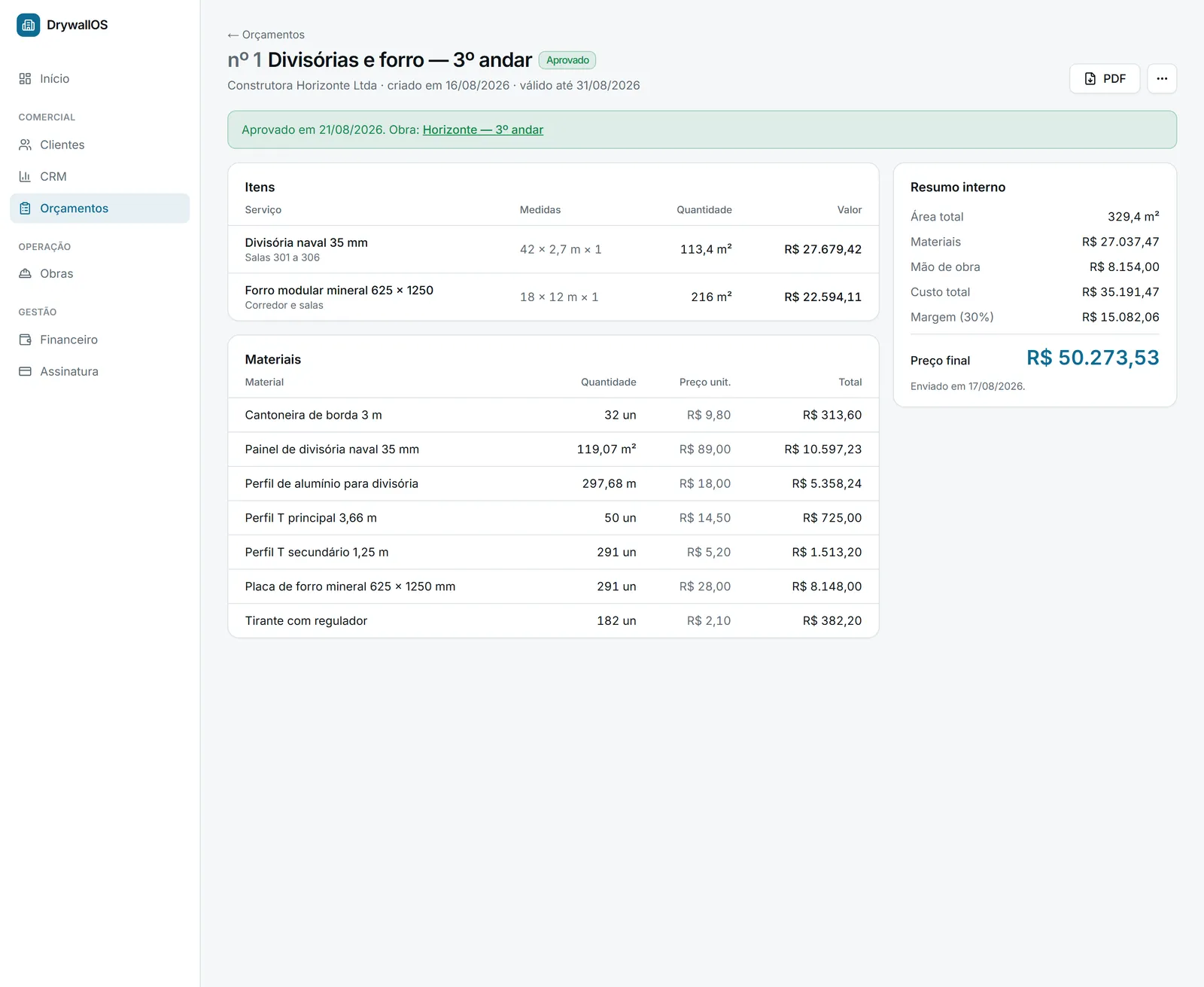The image size is (1204, 987).
Task: Click the Financeiro wallet icon
Action: pos(25,340)
